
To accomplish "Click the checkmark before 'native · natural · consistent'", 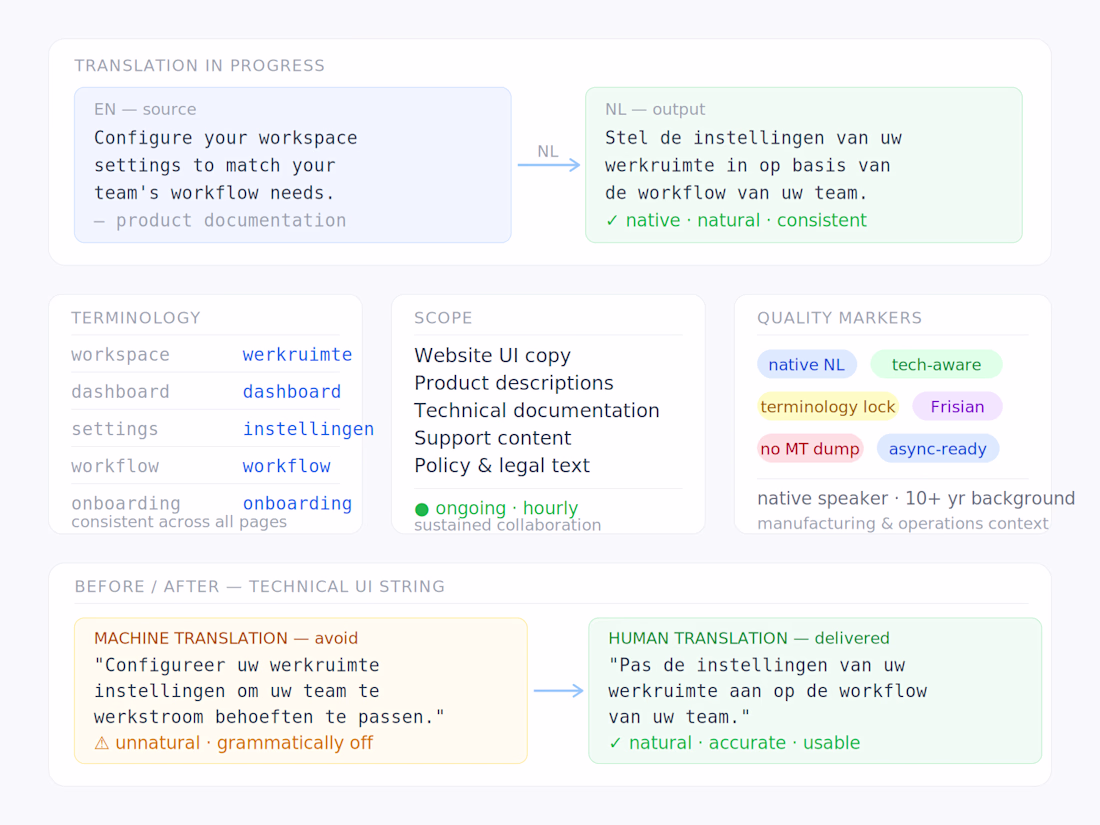I will pyautogui.click(x=612, y=220).
